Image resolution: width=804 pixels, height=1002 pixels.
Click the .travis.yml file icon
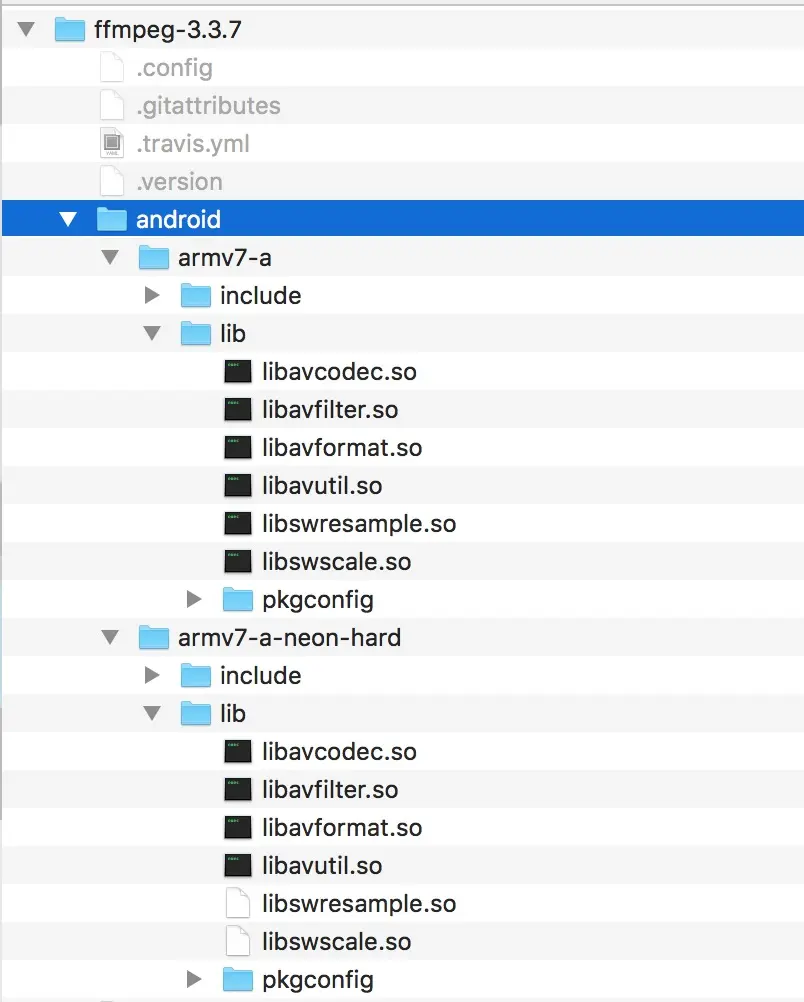(x=112, y=143)
